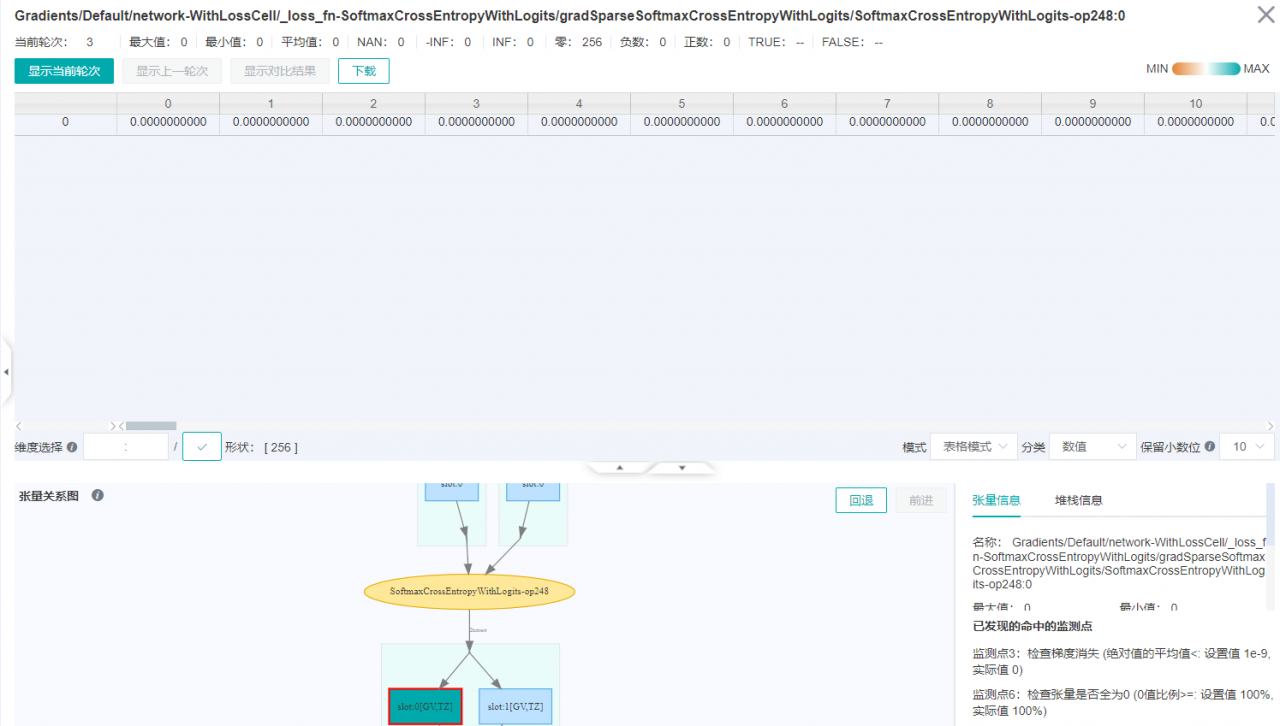Click the 张量关系图 help info icon

pyautogui.click(x=98, y=495)
